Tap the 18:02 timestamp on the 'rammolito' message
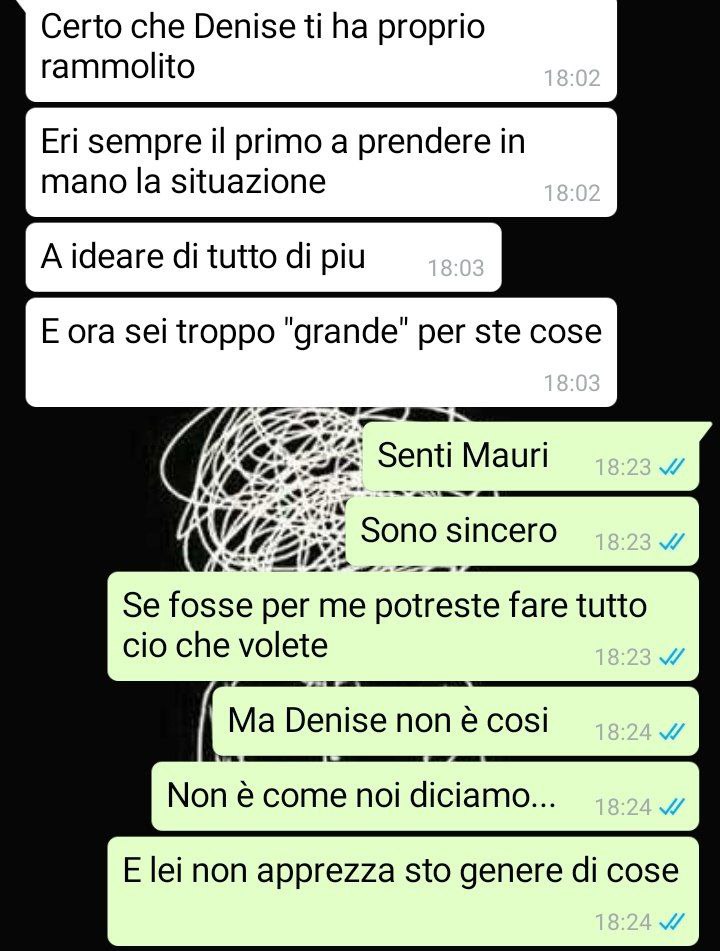720x951 pixels. tap(571, 78)
